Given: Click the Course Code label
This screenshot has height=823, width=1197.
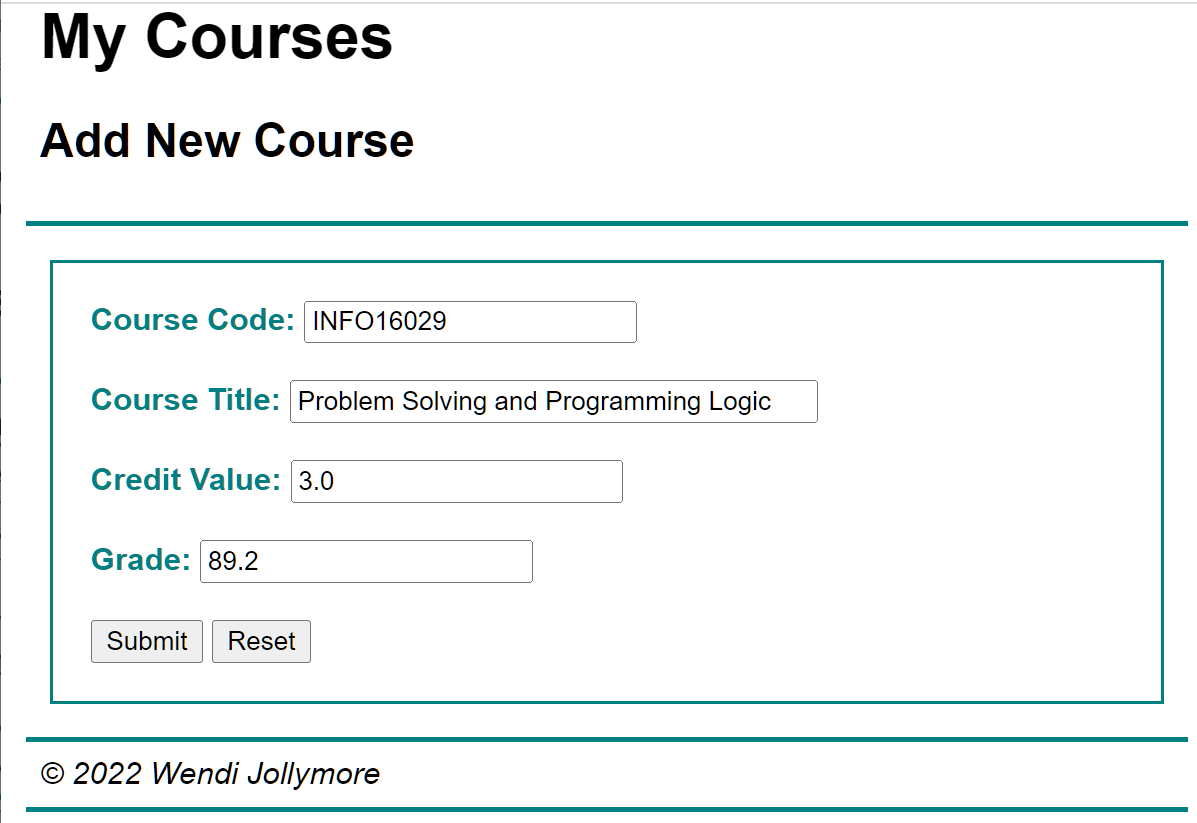Looking at the screenshot, I should 190,320.
